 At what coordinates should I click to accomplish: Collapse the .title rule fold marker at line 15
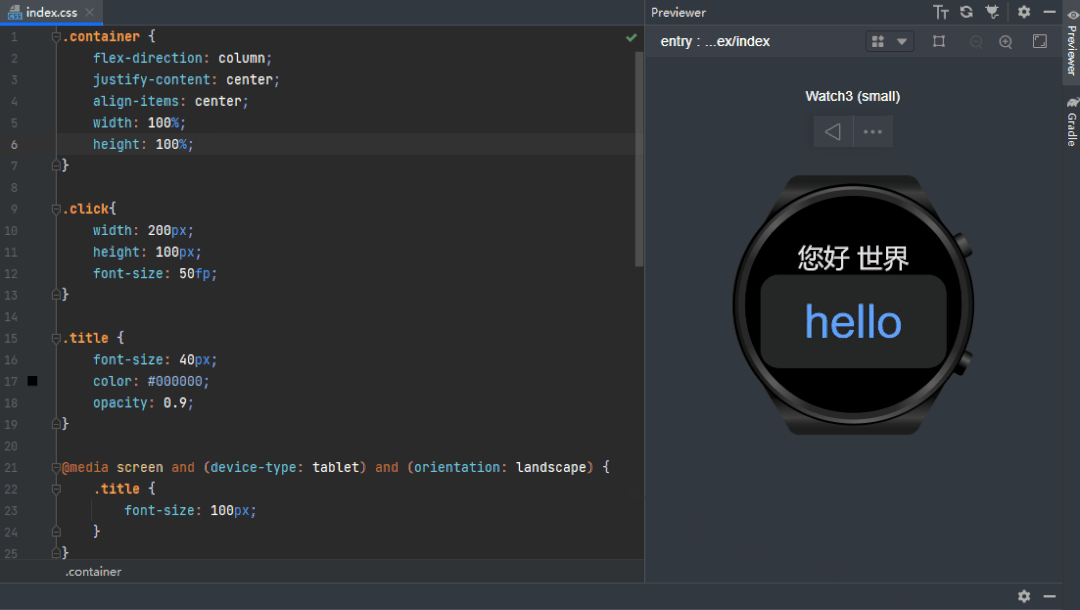pos(56,338)
